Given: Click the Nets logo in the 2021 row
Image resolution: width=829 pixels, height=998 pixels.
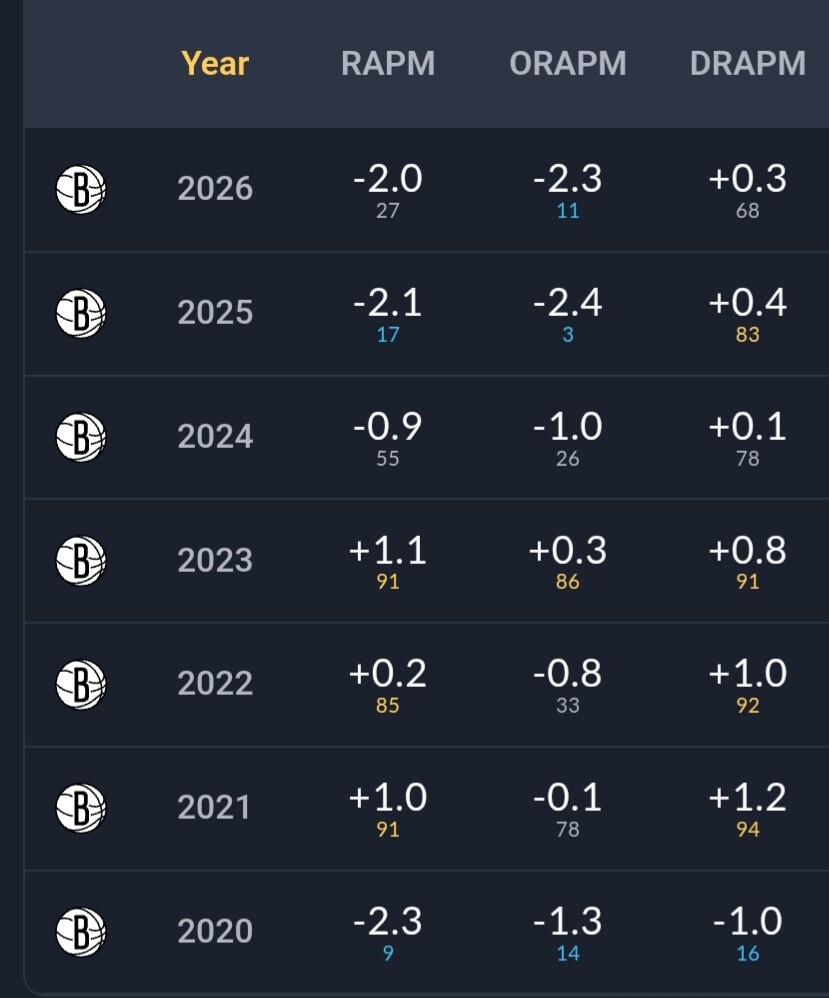Looking at the screenshot, I should click(81, 808).
